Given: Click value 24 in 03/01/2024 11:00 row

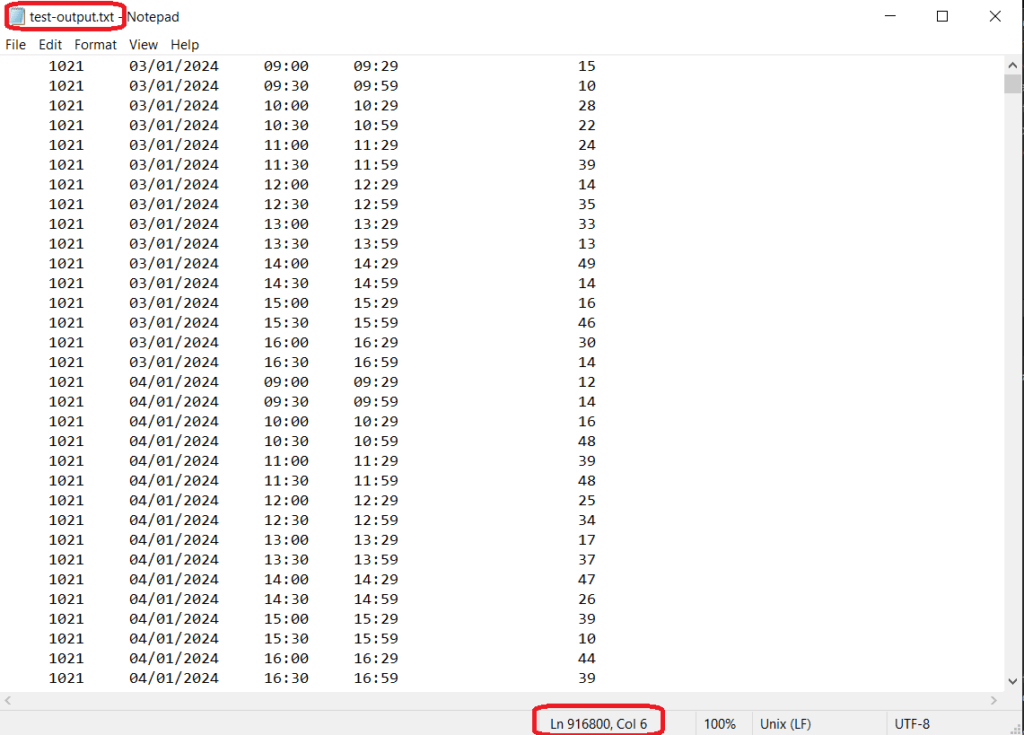Looking at the screenshot, I should (x=586, y=145).
